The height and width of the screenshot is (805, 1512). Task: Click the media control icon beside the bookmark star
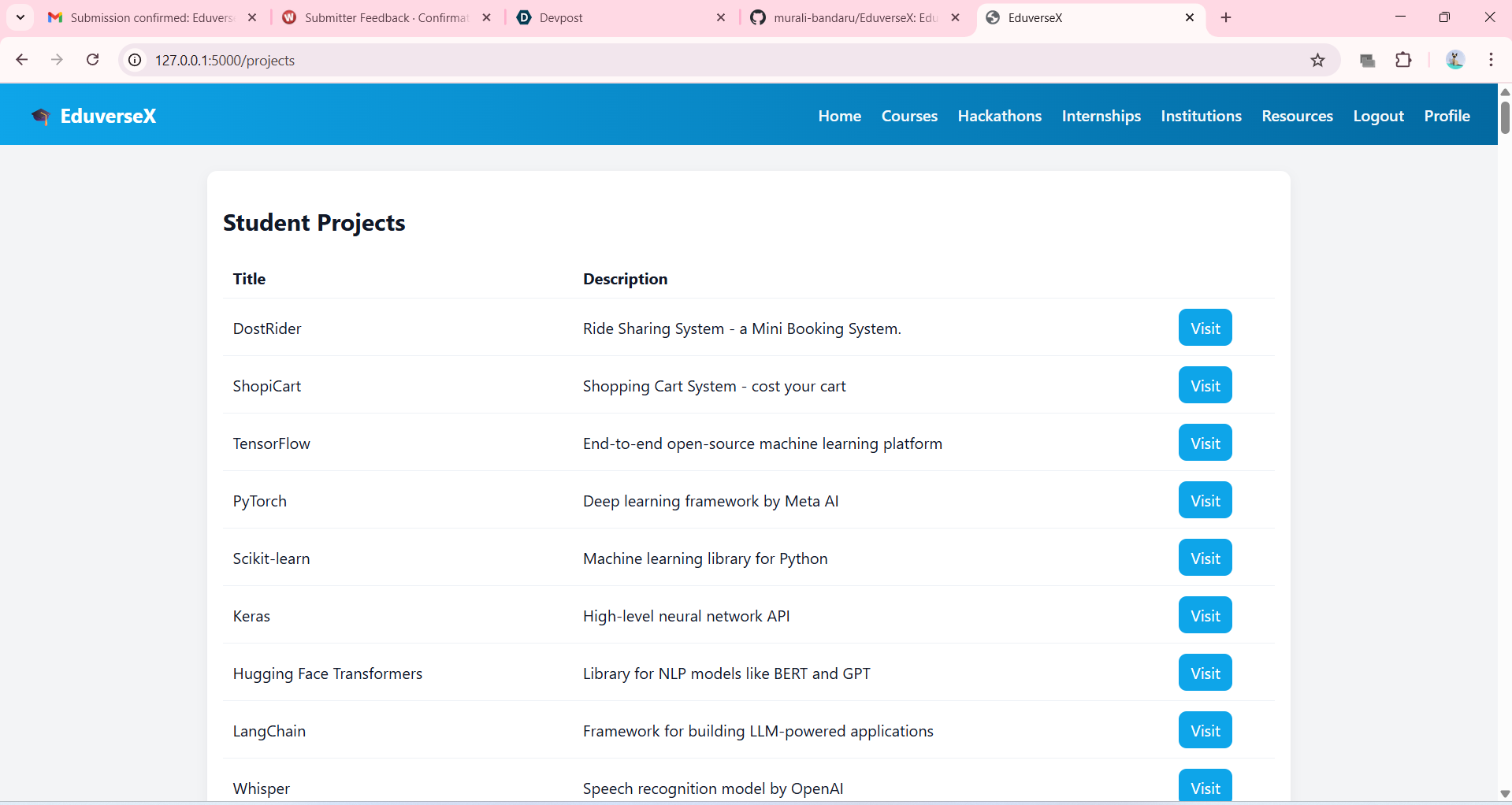coord(1367,60)
